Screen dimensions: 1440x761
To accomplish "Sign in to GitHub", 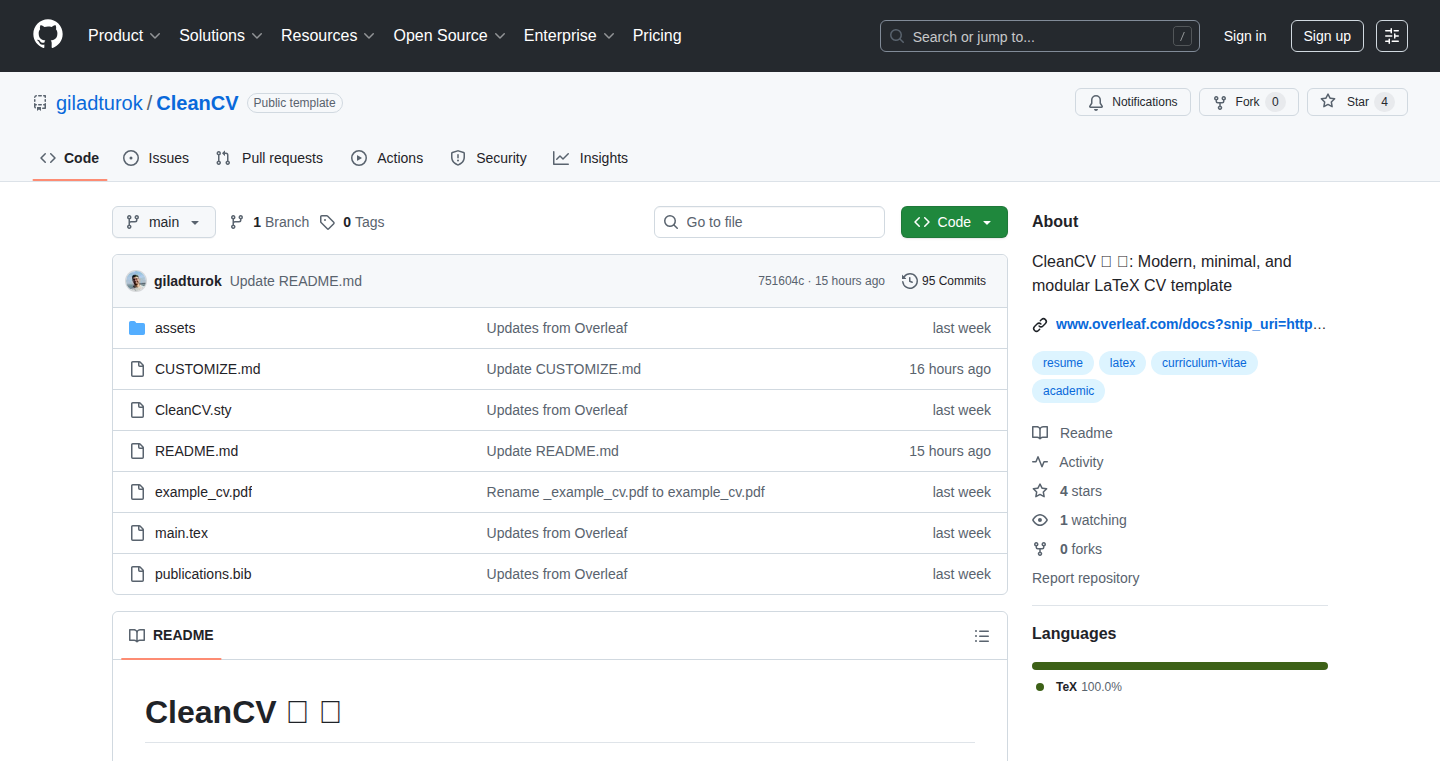I will 1245,36.
